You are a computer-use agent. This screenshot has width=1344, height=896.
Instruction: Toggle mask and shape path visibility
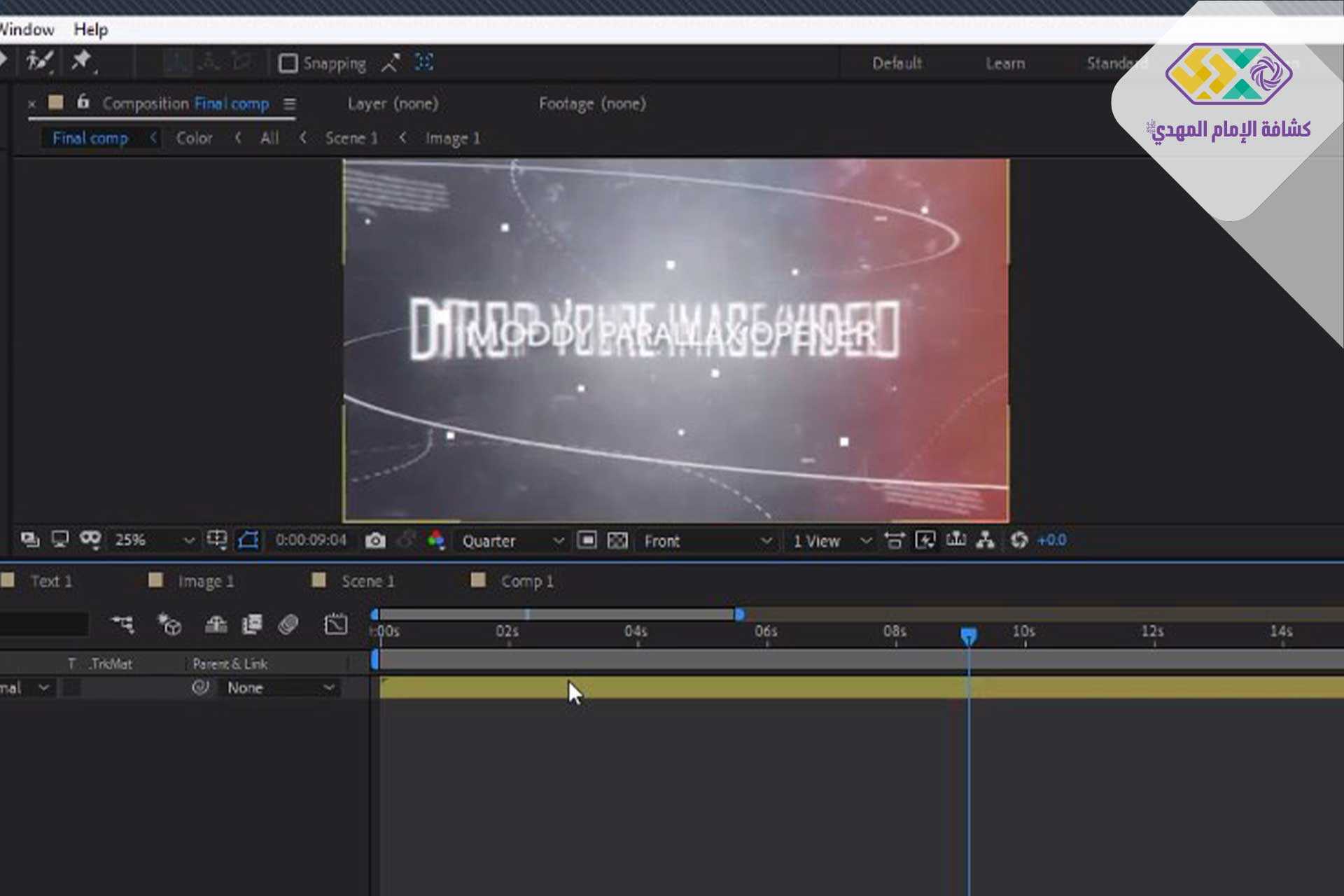pos(248,540)
